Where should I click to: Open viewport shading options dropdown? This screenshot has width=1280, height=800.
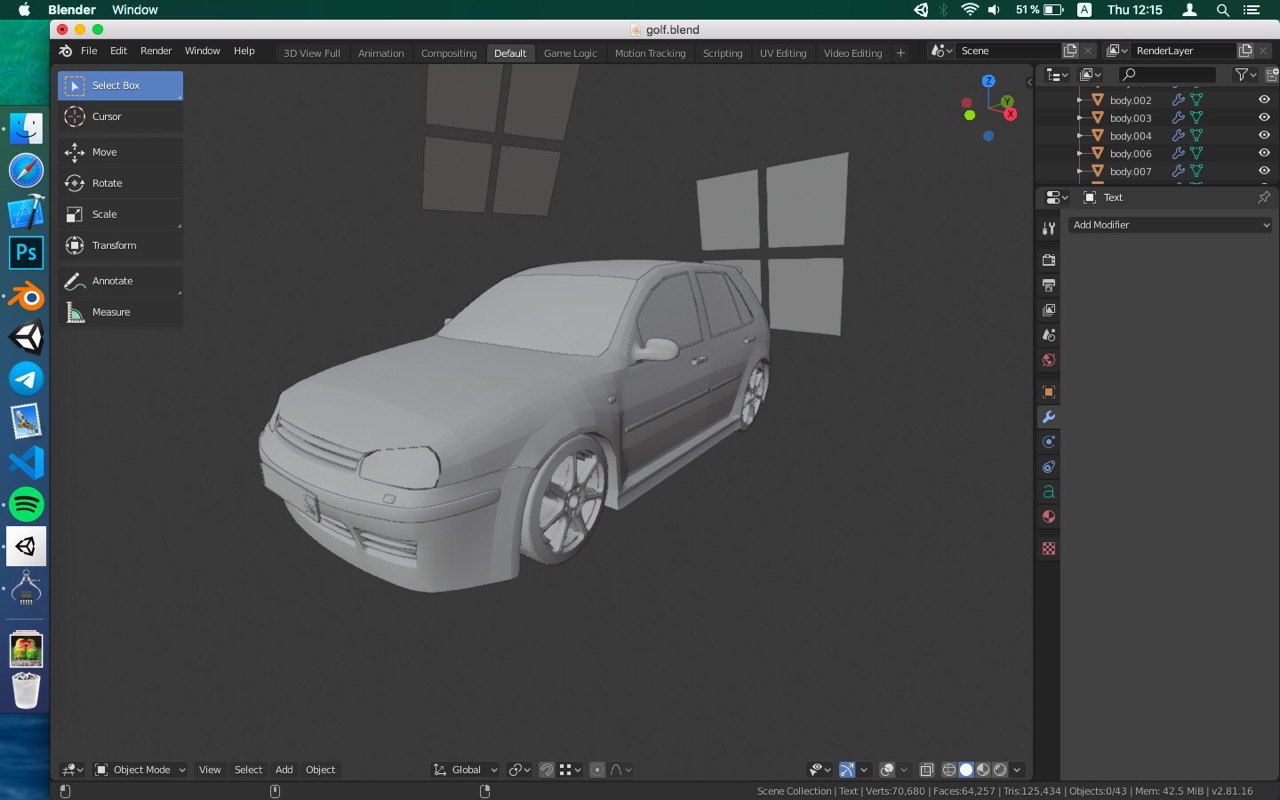click(x=1017, y=770)
